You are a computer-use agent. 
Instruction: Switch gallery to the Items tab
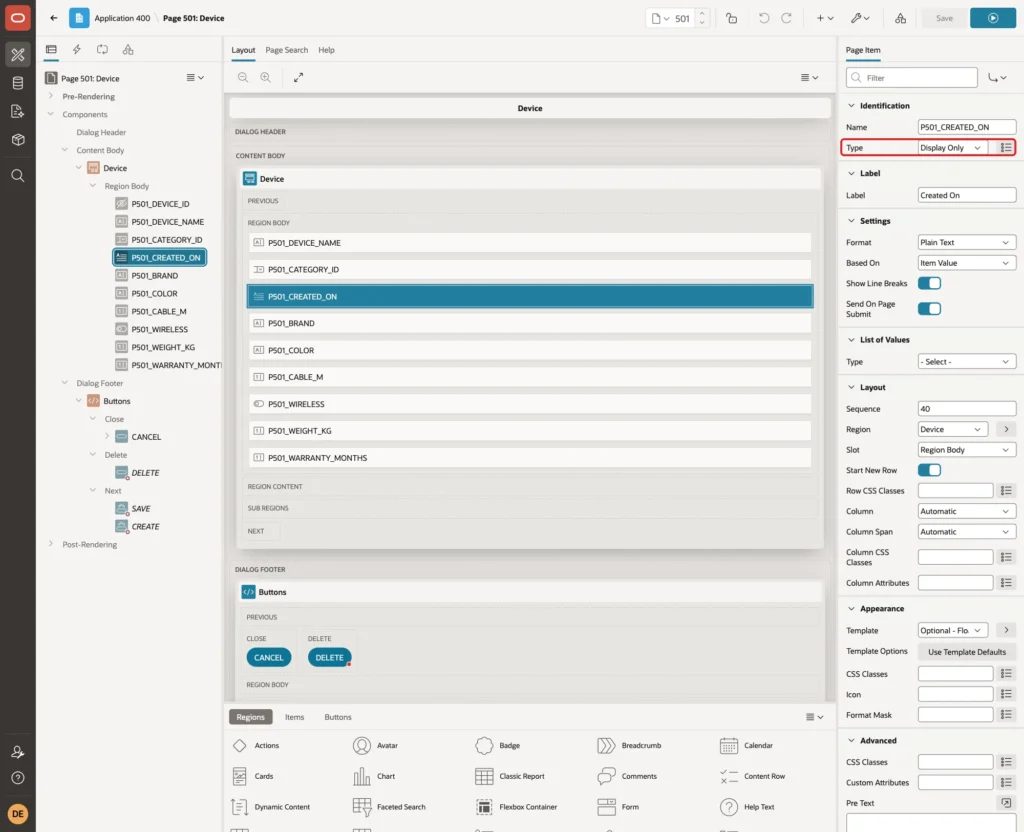[x=295, y=717]
